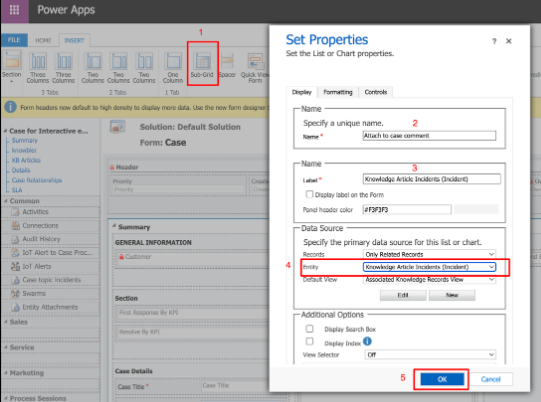Select First Response By KPI field
The height and width of the screenshot is (402, 541).
tap(193, 313)
